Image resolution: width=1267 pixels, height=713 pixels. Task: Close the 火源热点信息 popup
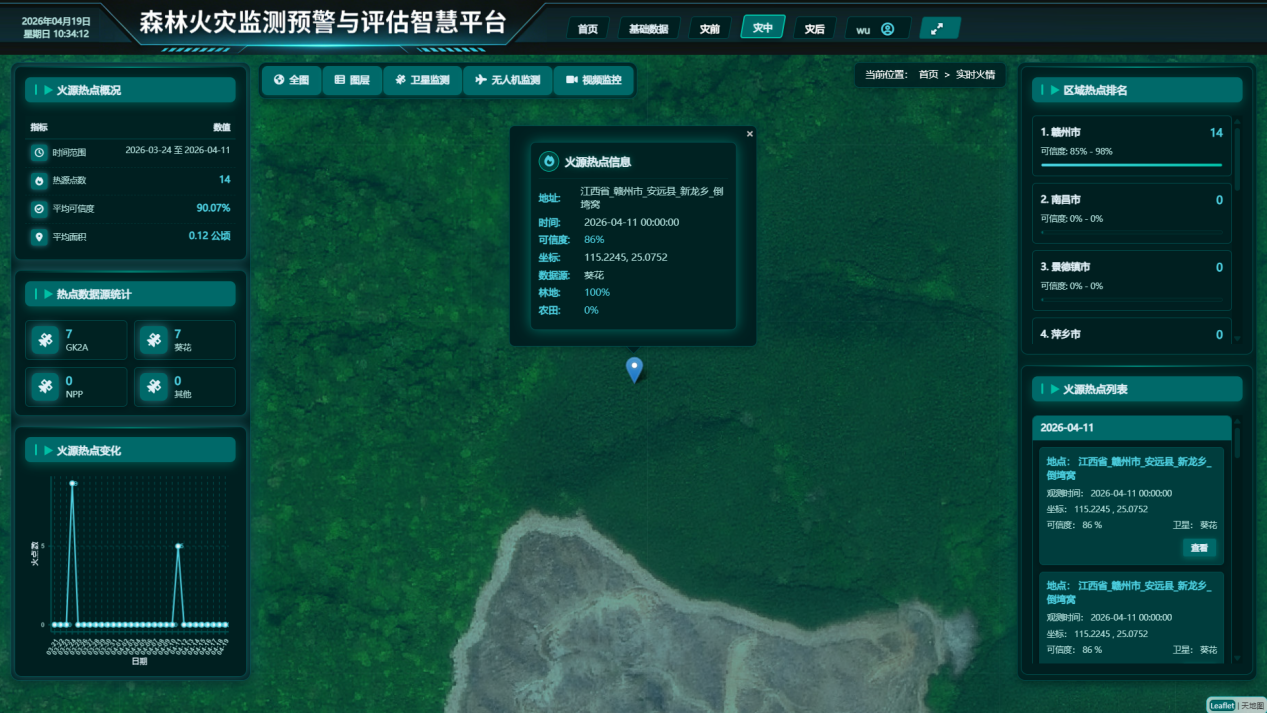coord(749,134)
